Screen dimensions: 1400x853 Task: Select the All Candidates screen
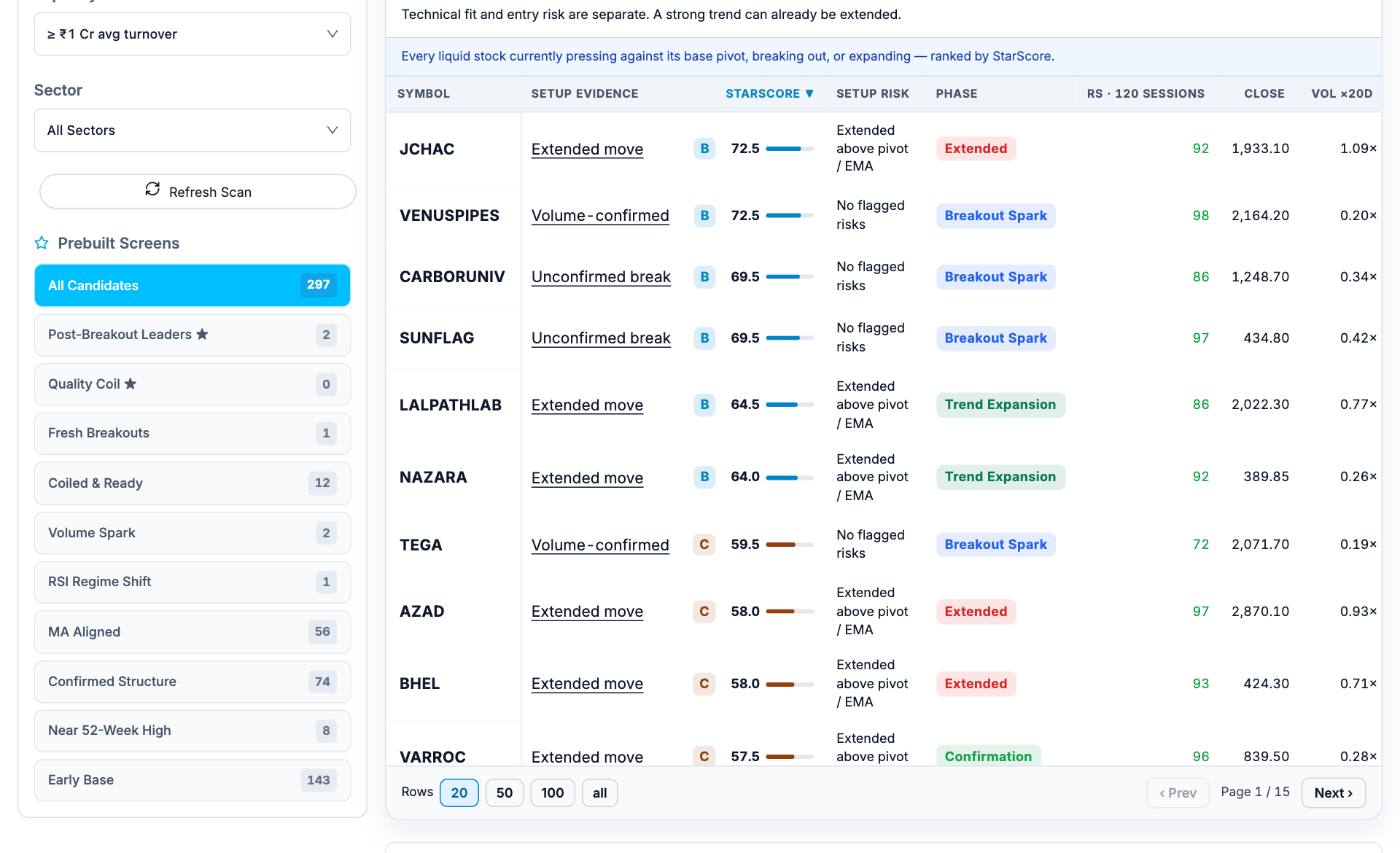pyautogui.click(x=192, y=285)
